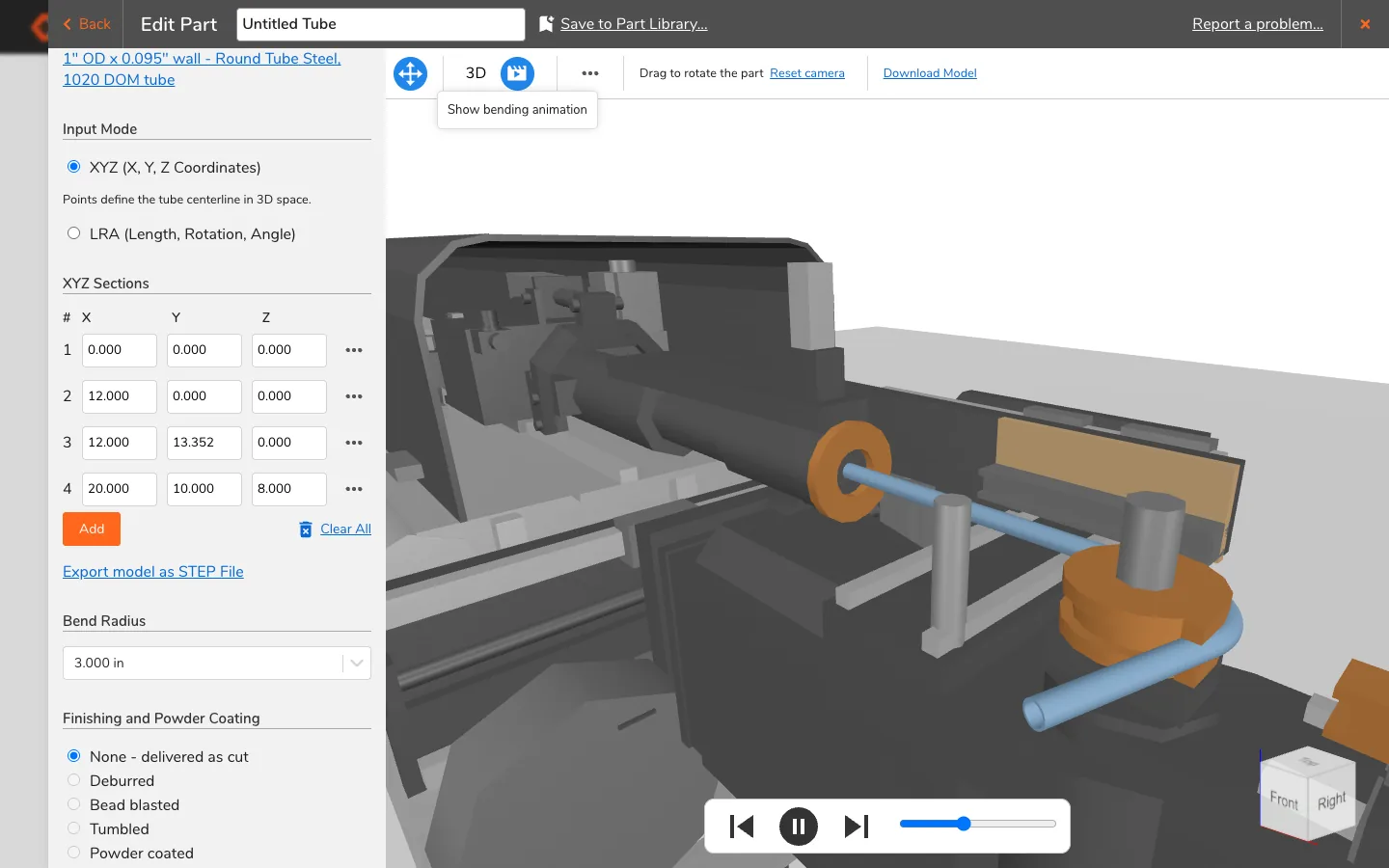Viewport: 1389px width, 868px height.
Task: Open the Round Tube Steel material link
Action: (202, 69)
